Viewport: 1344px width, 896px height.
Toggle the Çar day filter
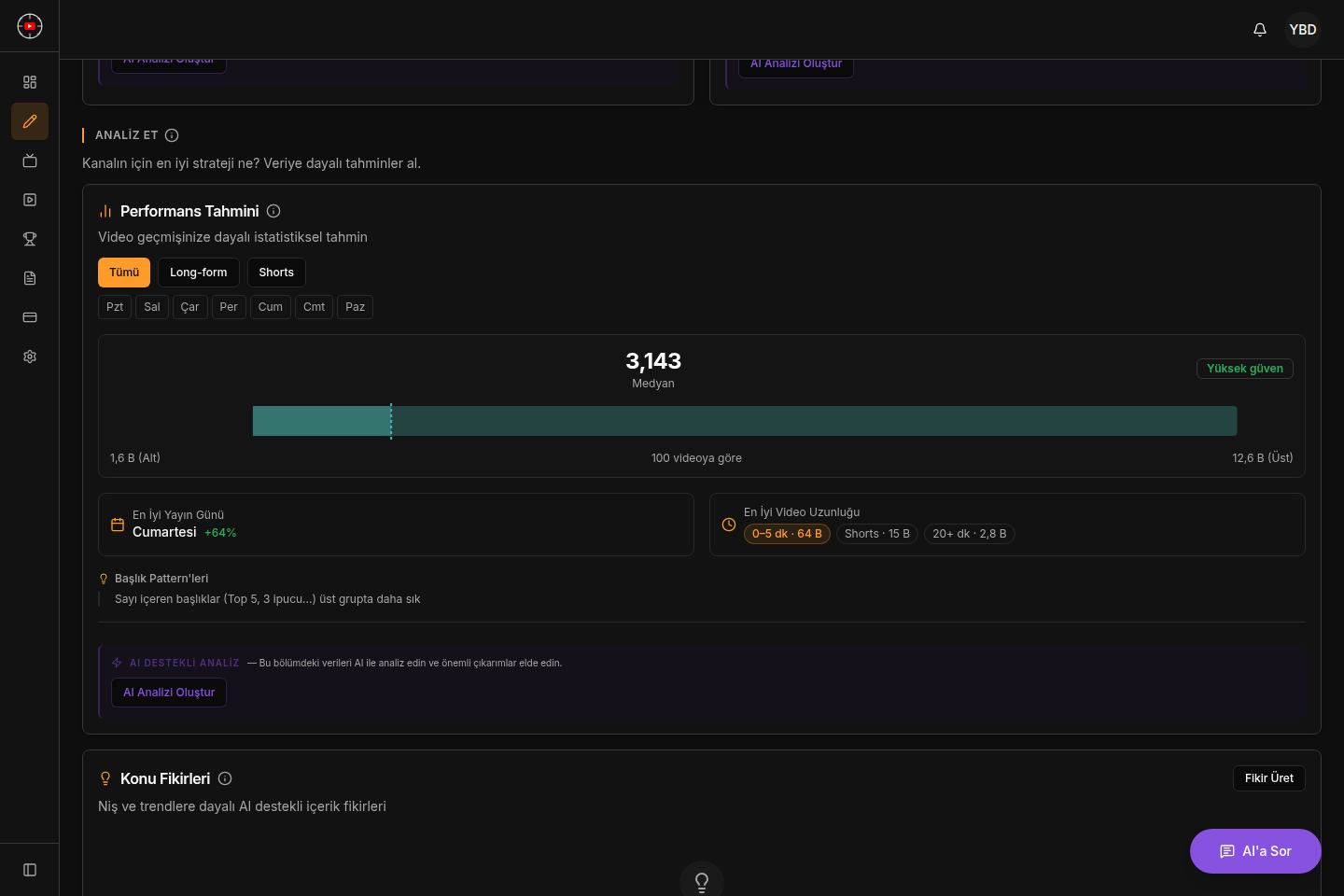tap(190, 307)
